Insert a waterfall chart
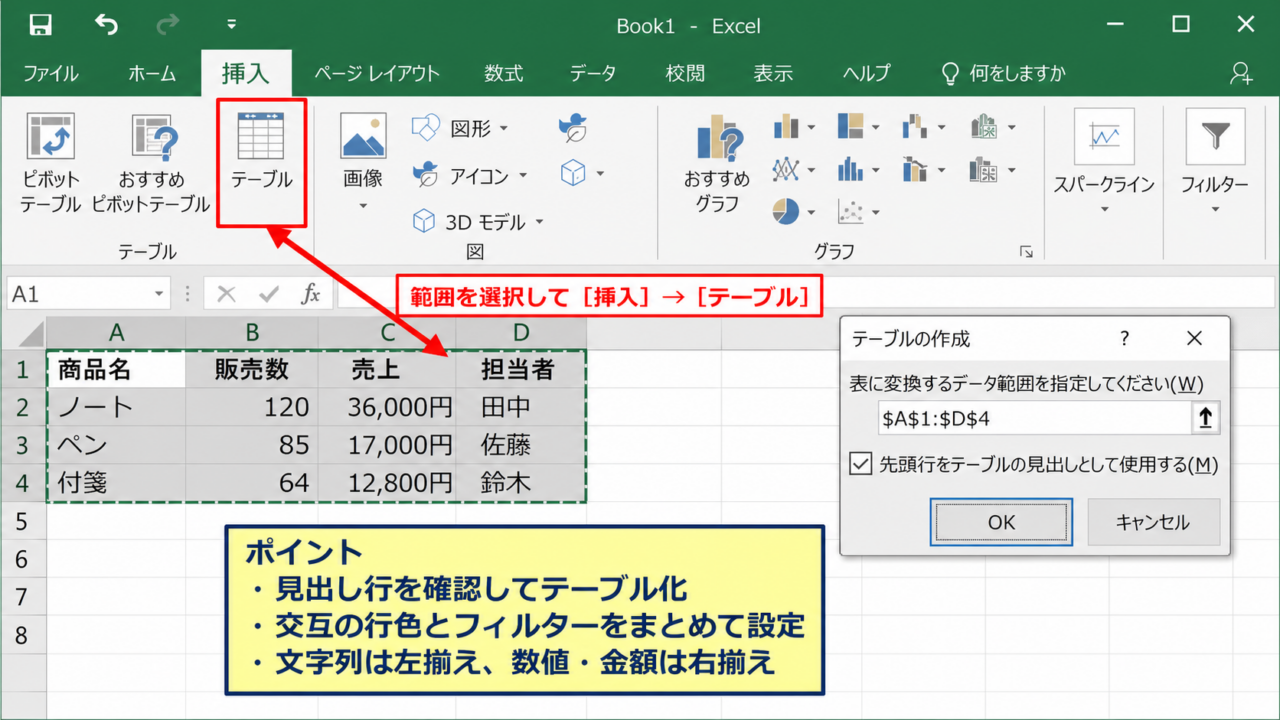This screenshot has height=720, width=1280. 922,127
